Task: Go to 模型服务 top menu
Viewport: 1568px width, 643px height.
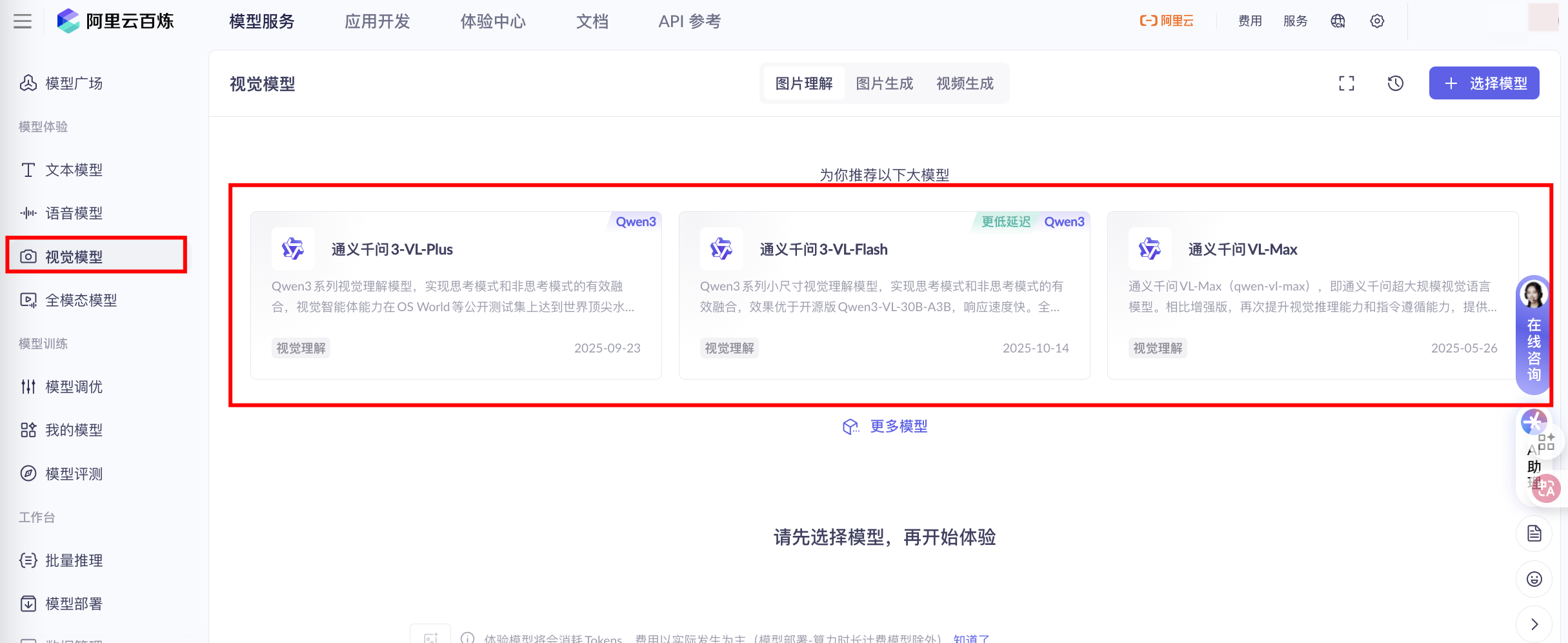Action: [x=262, y=21]
